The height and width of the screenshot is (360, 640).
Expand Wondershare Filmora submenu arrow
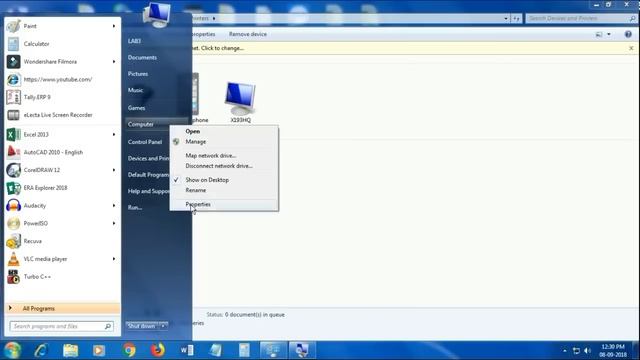[114, 62]
